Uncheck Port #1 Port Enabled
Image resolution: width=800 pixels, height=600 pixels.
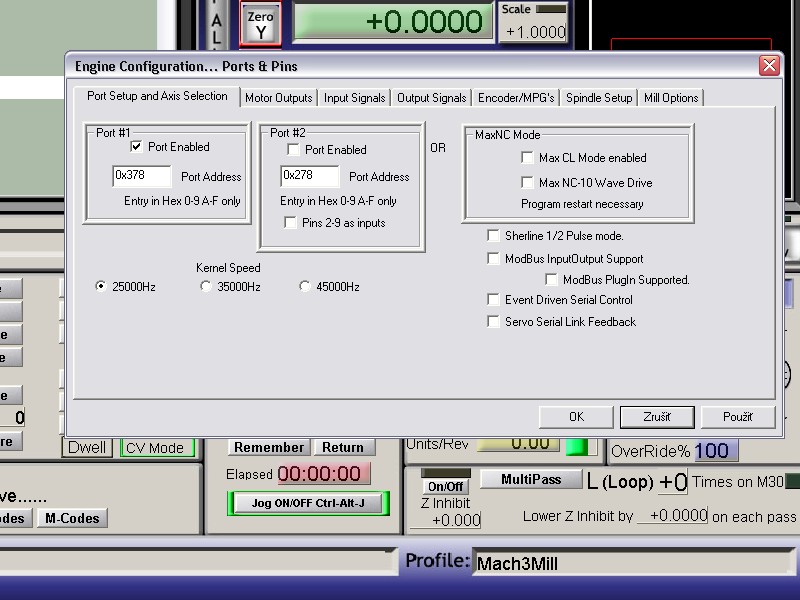(136, 147)
